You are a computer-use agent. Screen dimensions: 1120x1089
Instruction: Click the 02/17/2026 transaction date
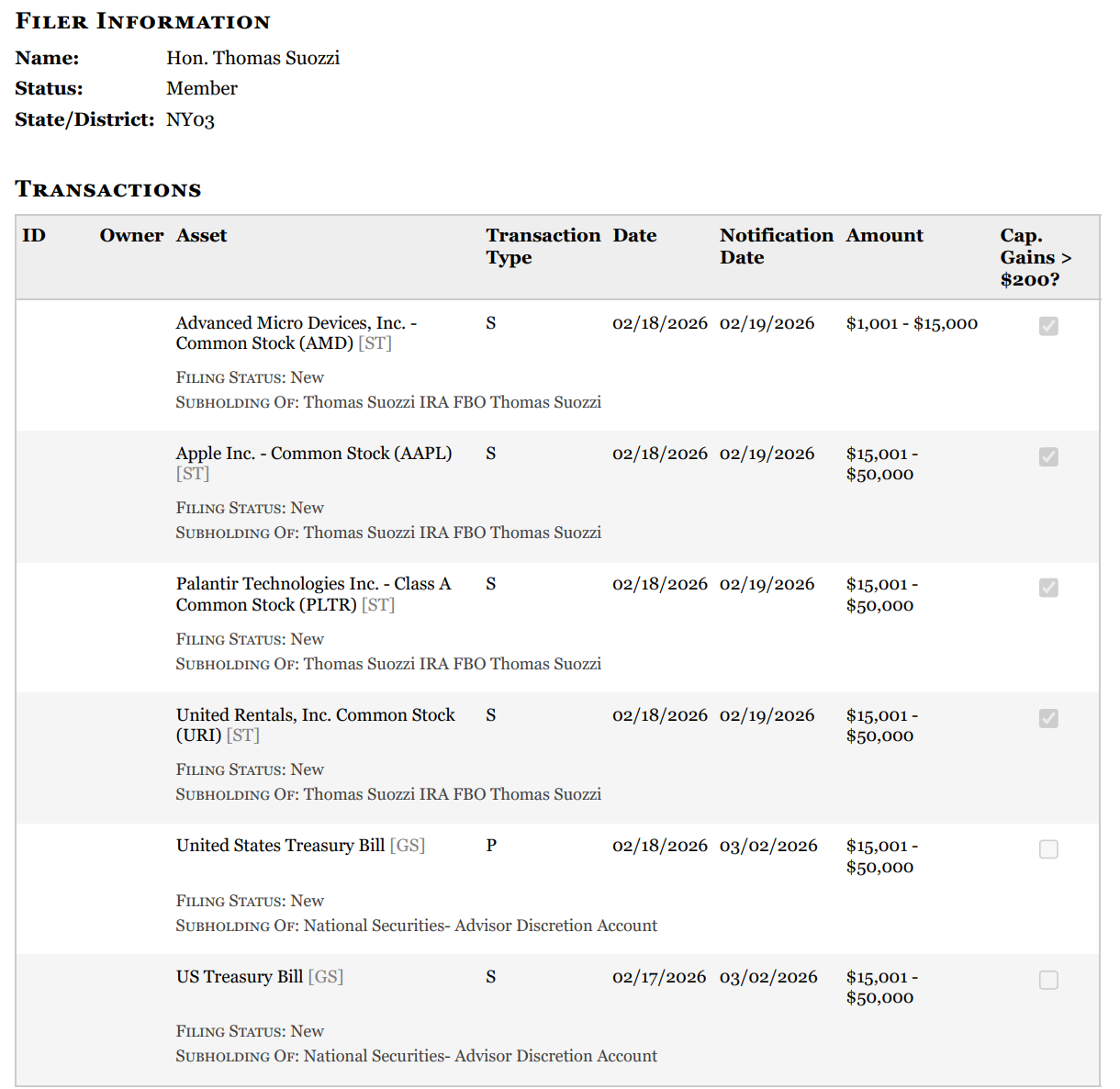[x=659, y=977]
